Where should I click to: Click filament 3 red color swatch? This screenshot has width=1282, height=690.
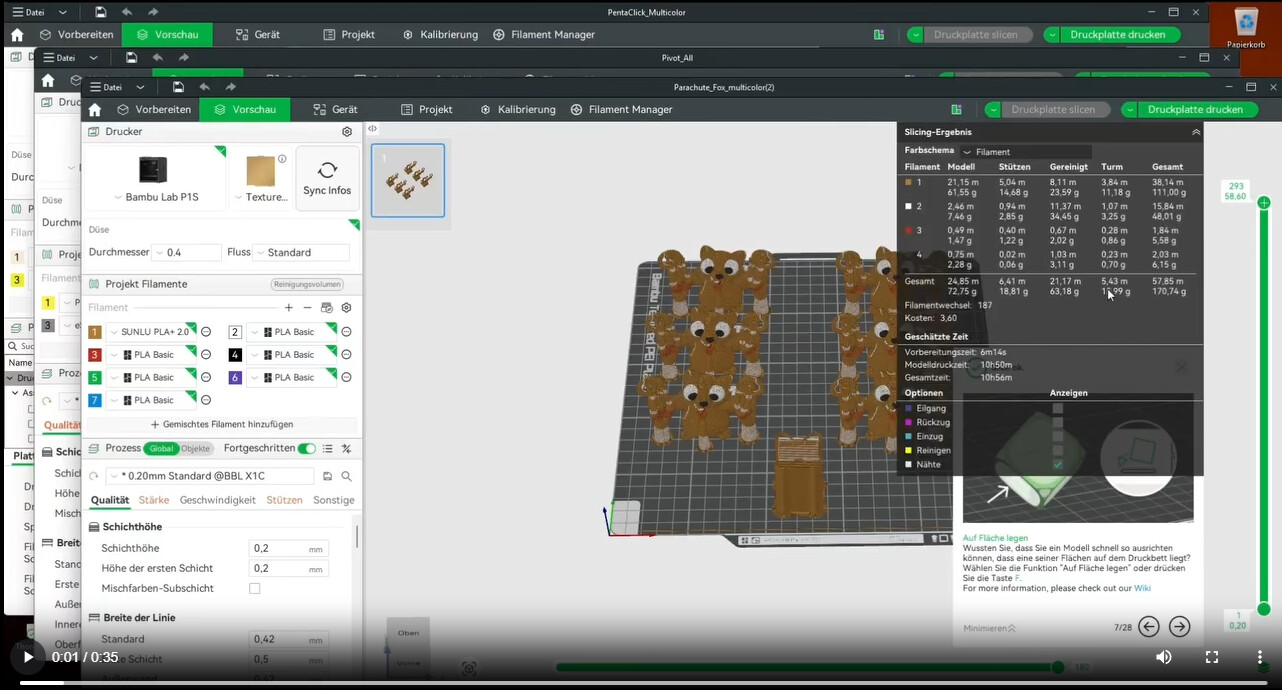(x=95, y=355)
